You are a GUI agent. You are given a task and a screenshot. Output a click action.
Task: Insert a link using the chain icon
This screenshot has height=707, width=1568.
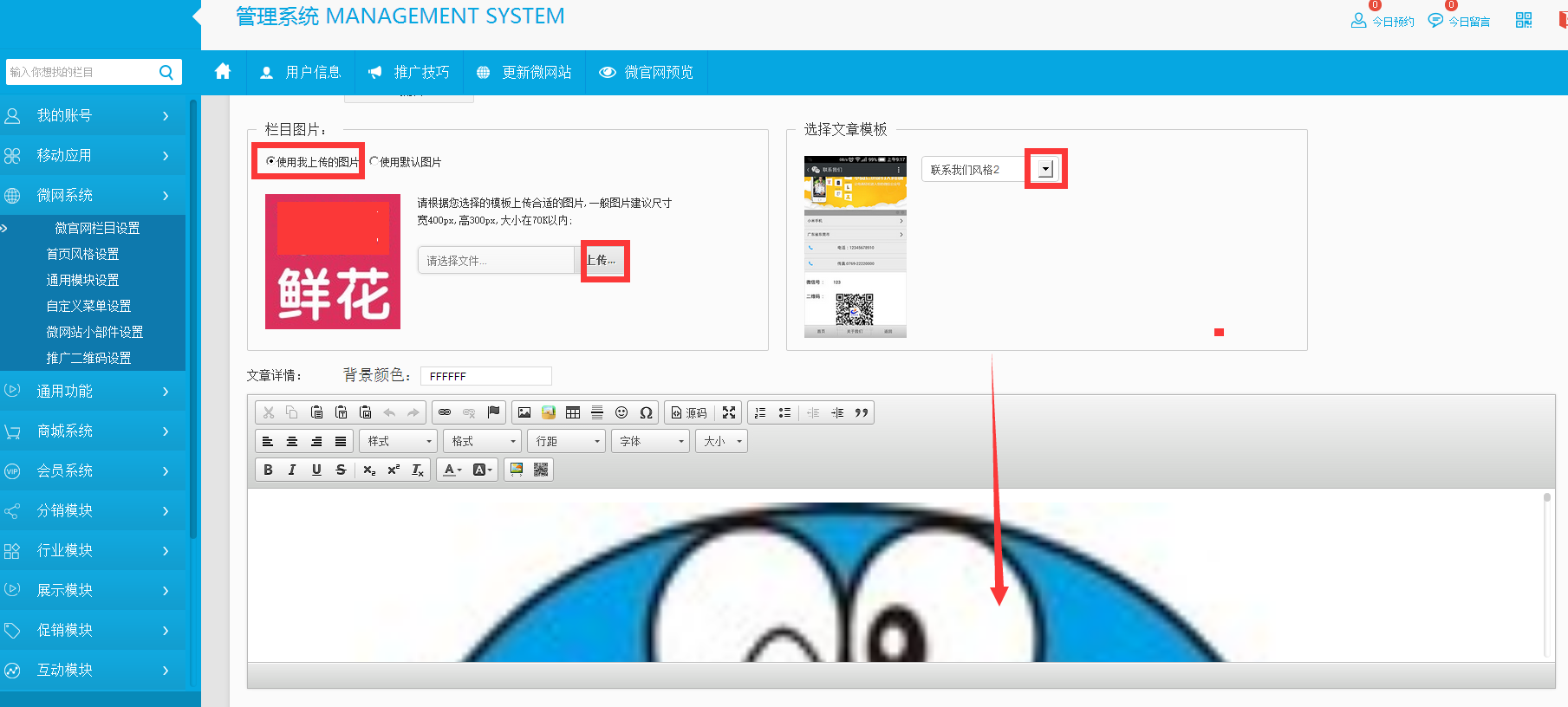(445, 412)
